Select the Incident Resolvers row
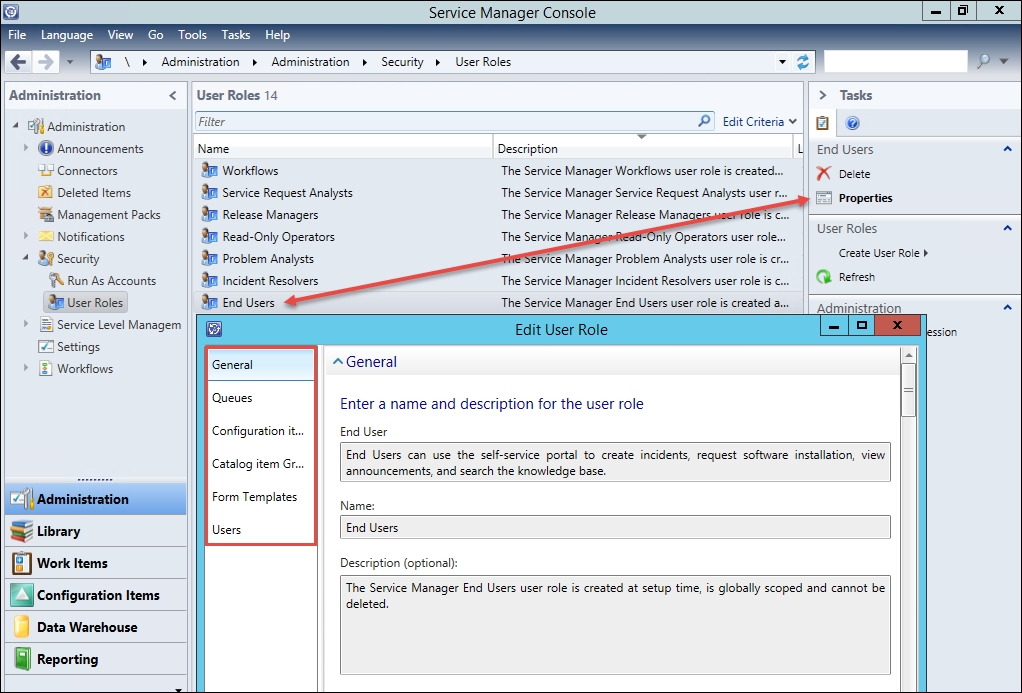The image size is (1022, 693). point(498,281)
